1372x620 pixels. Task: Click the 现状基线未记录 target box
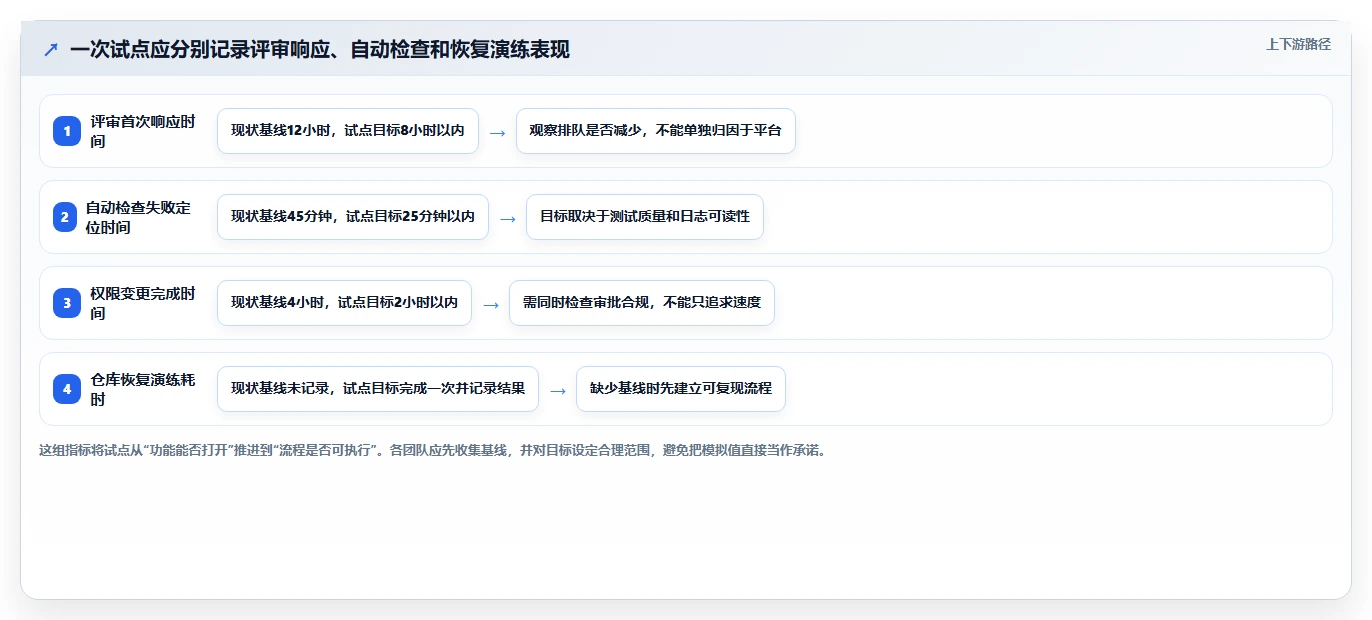[378, 389]
